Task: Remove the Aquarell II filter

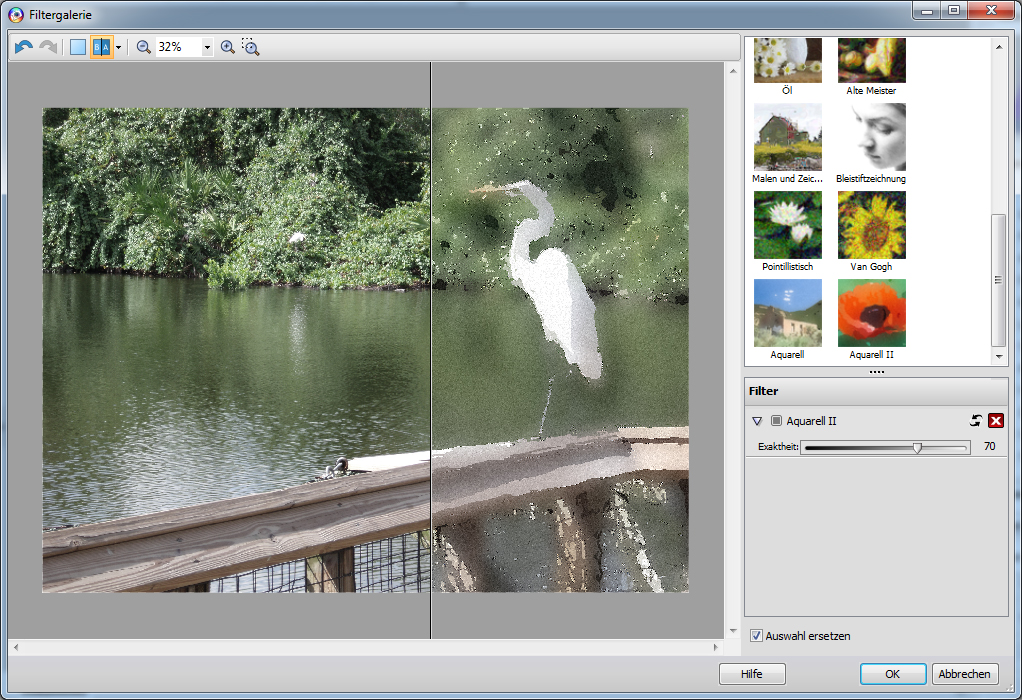Action: [x=996, y=421]
